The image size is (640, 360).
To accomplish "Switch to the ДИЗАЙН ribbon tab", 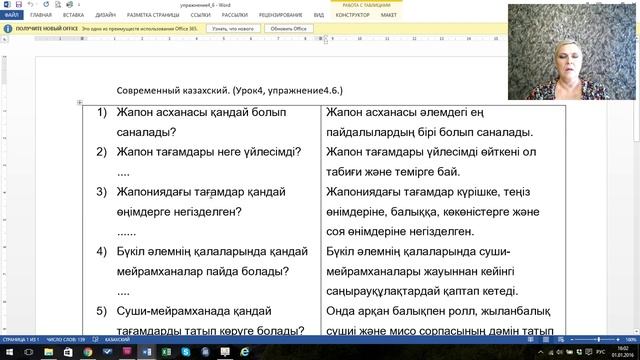I will pyautogui.click(x=105, y=15).
